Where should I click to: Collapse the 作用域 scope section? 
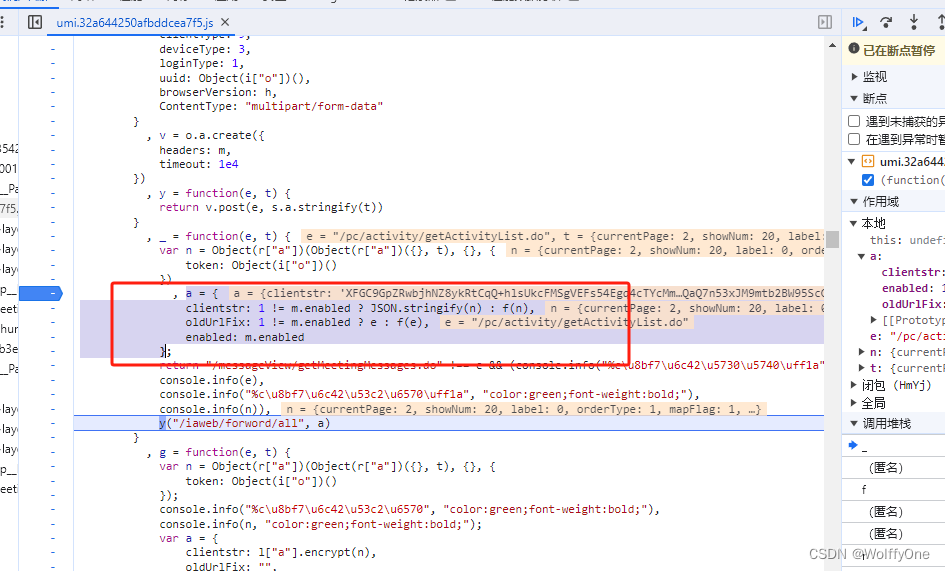point(854,201)
